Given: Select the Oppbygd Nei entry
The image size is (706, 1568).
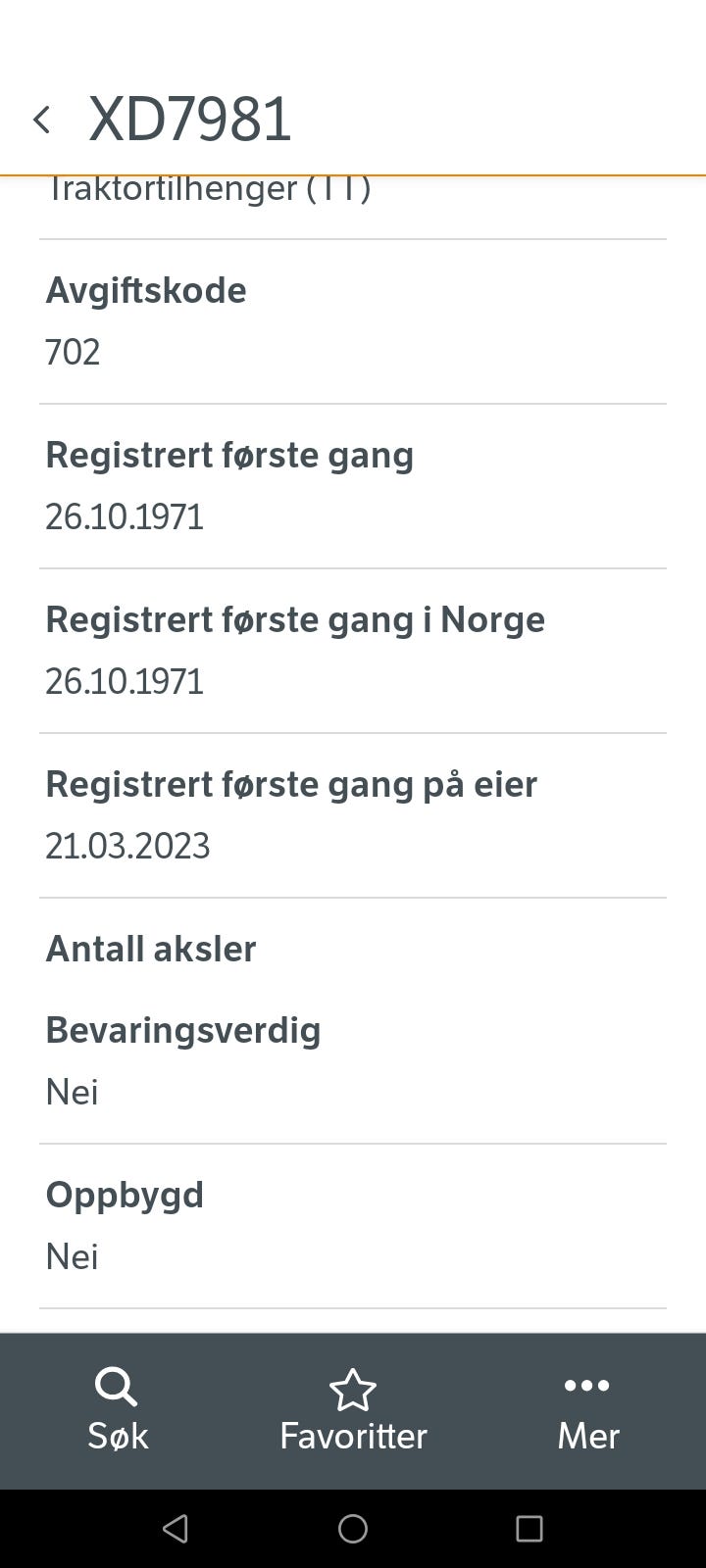Looking at the screenshot, I should click(x=72, y=1255).
